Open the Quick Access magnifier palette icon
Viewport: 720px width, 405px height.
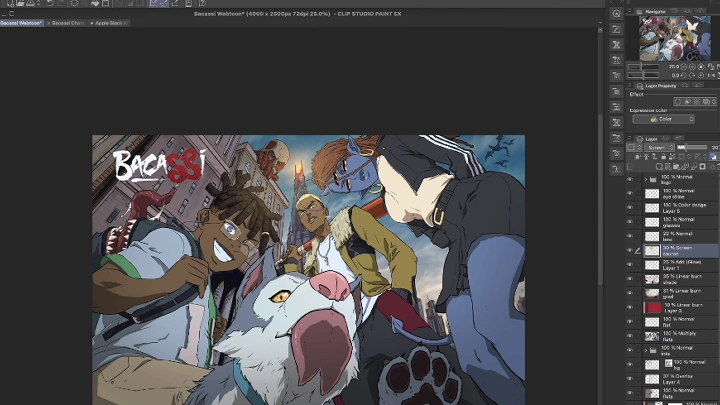point(616,14)
